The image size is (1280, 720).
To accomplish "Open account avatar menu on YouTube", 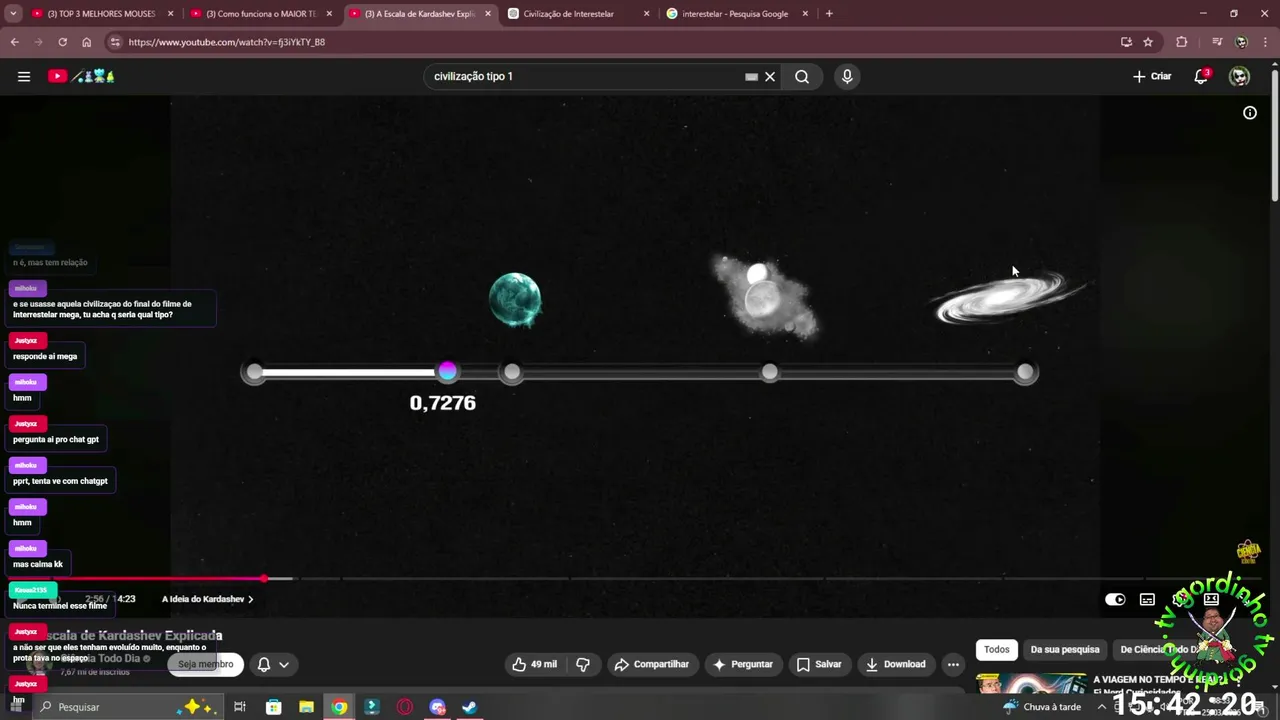I will tap(1239, 76).
